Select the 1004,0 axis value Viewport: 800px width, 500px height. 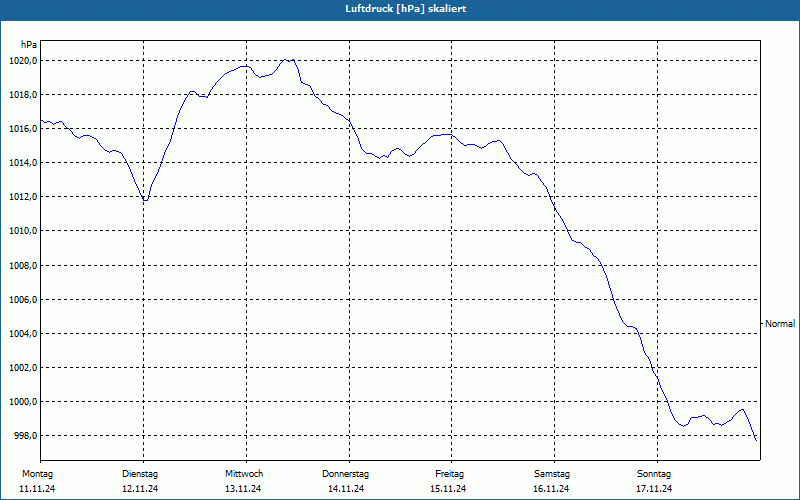pos(23,334)
